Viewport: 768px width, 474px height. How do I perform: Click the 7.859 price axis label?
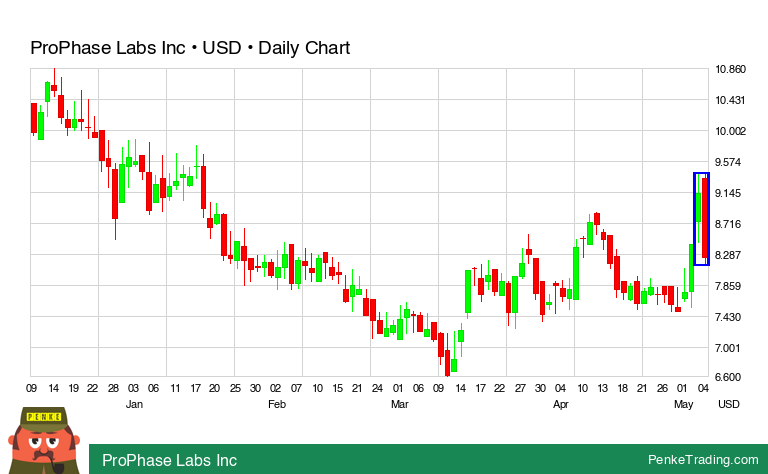728,286
